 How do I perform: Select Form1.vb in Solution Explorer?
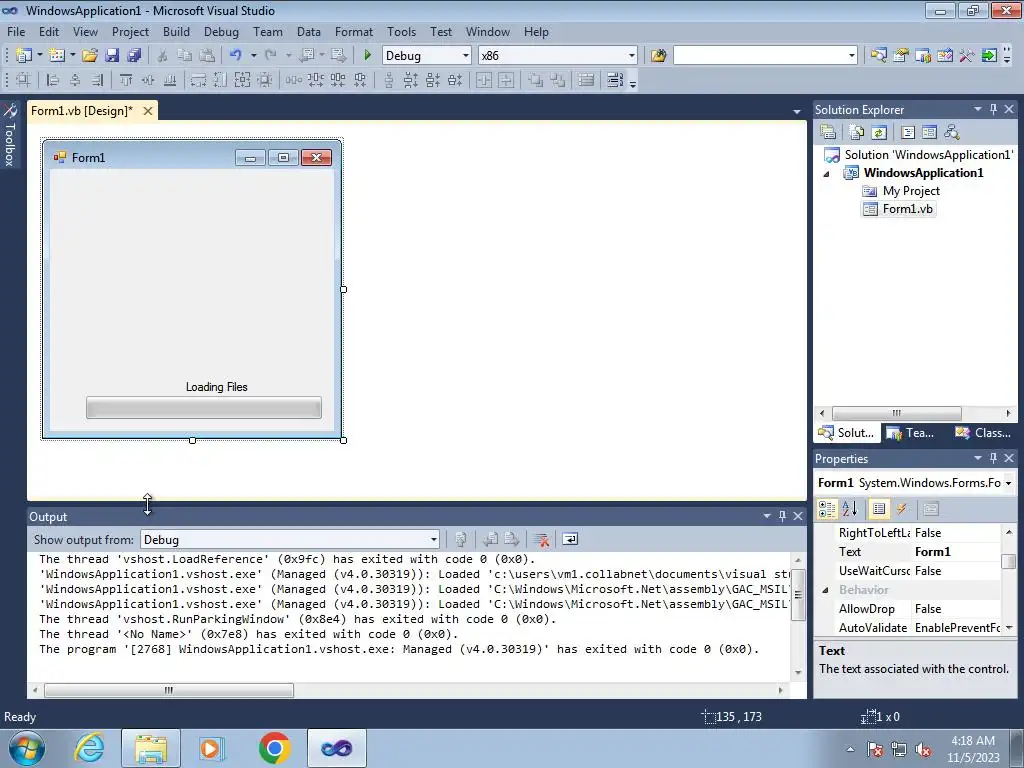point(907,209)
